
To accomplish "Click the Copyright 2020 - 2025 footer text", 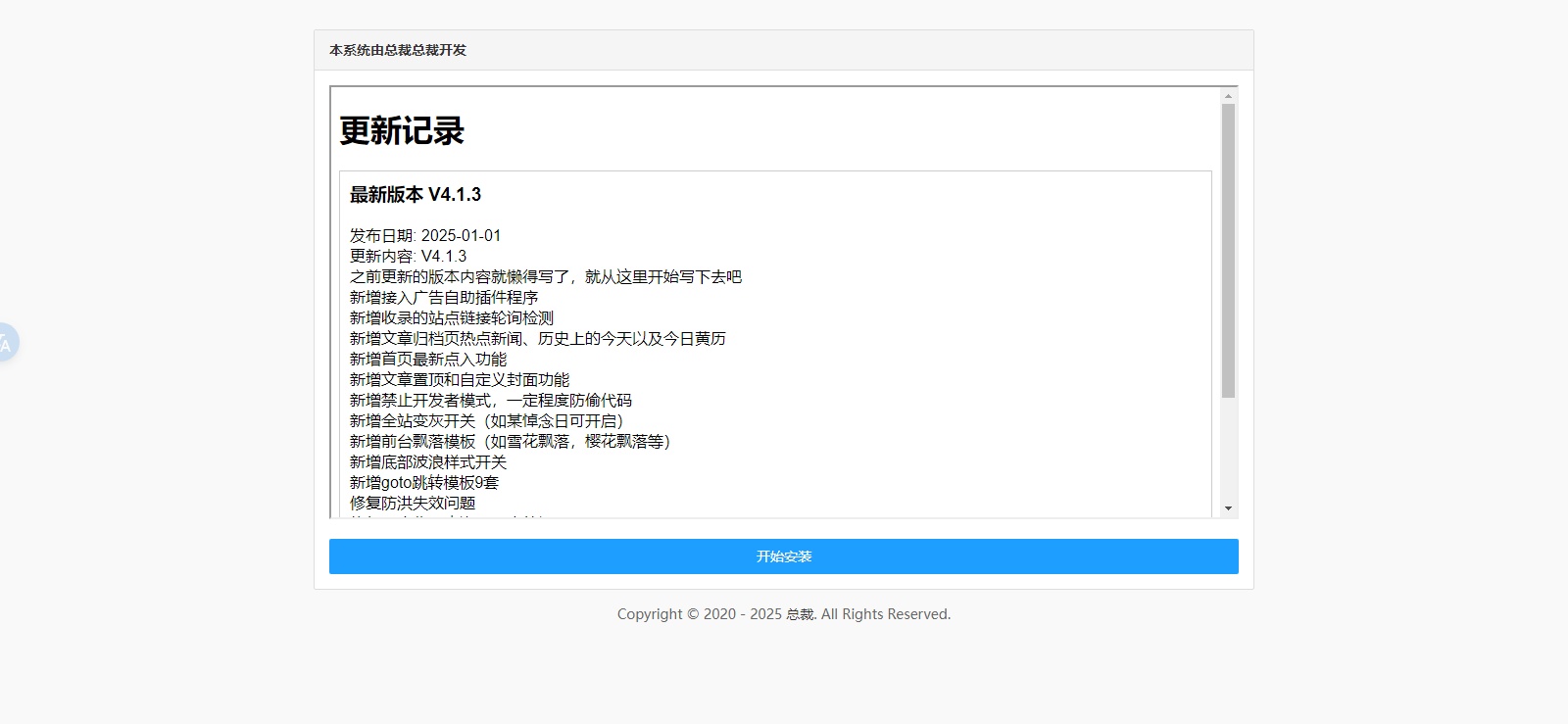I will (x=784, y=614).
